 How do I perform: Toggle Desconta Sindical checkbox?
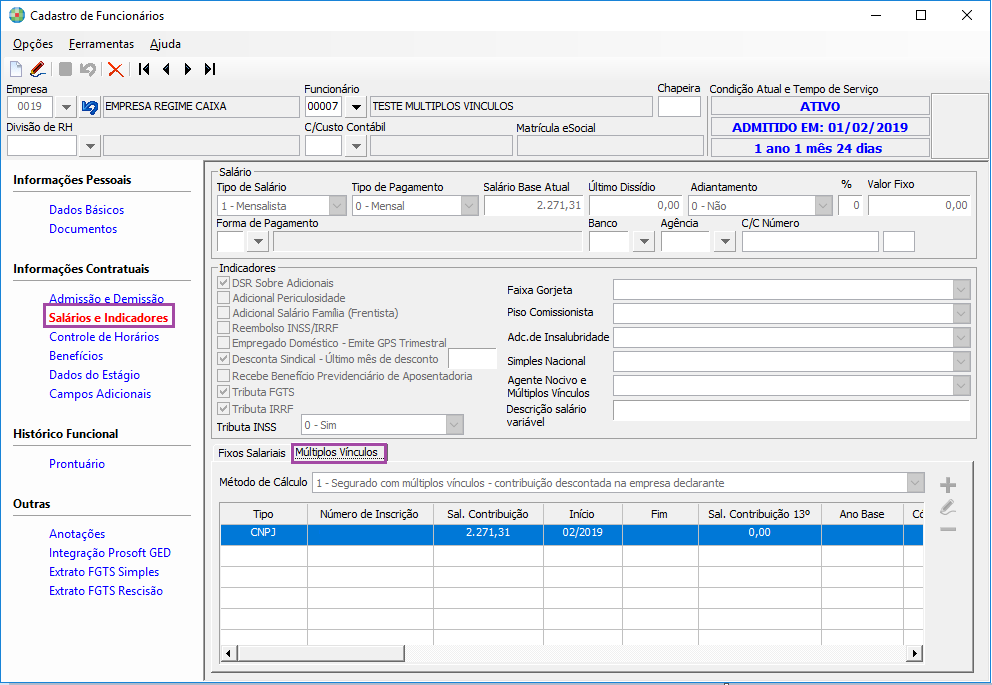coord(223,359)
